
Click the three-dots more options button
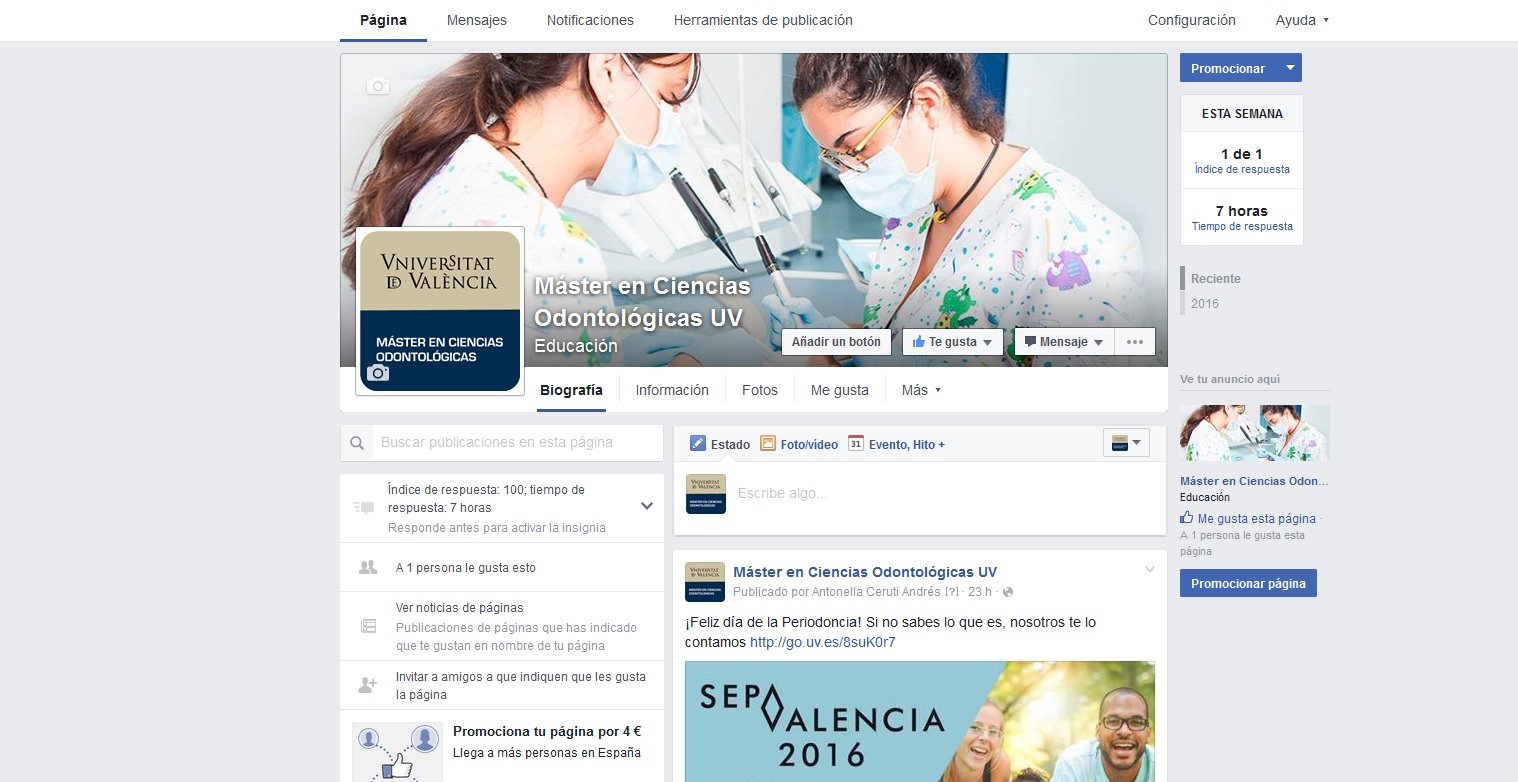[1134, 341]
